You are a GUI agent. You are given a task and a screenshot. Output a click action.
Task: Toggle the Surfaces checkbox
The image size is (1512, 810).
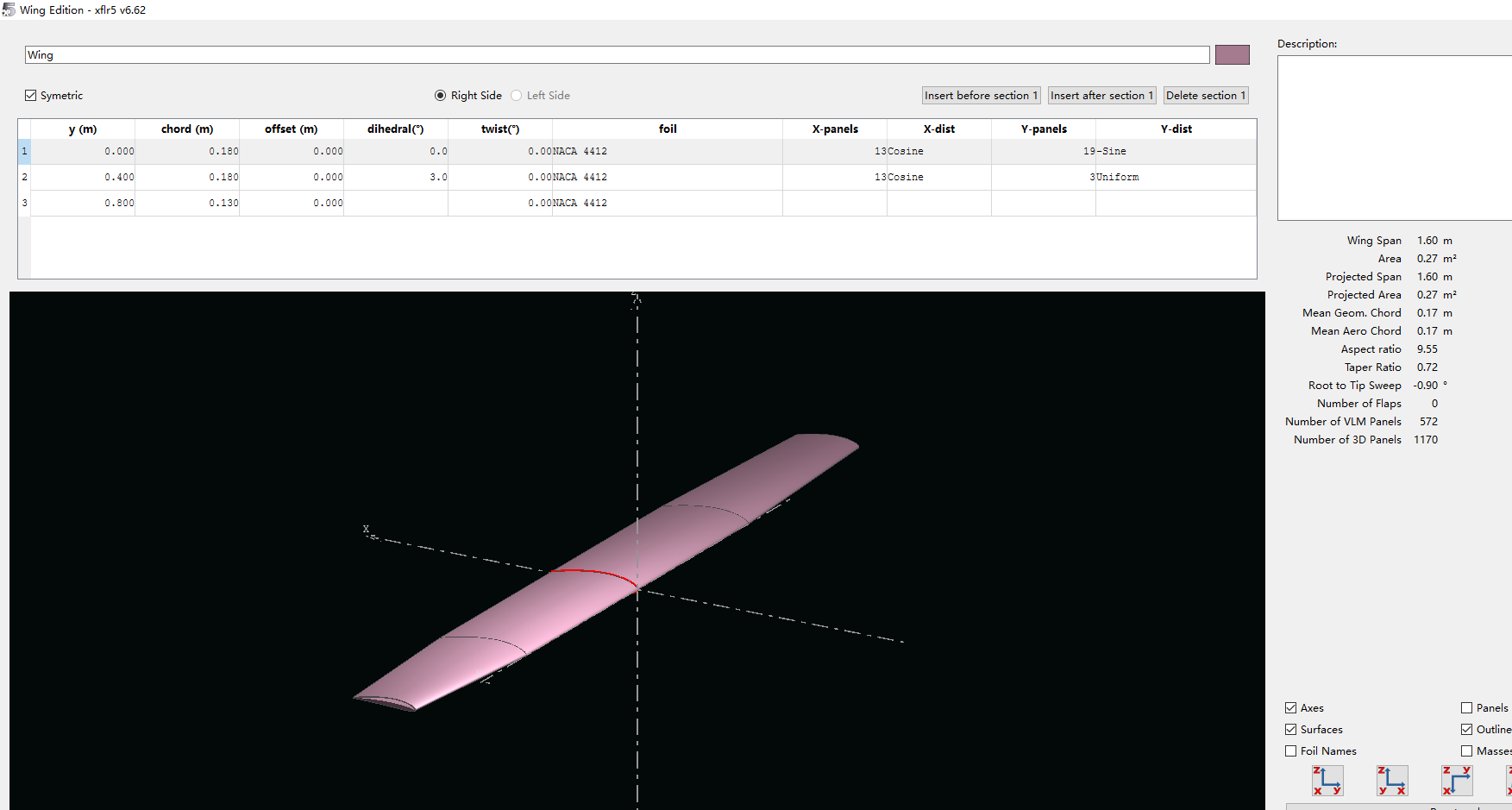click(x=1291, y=729)
